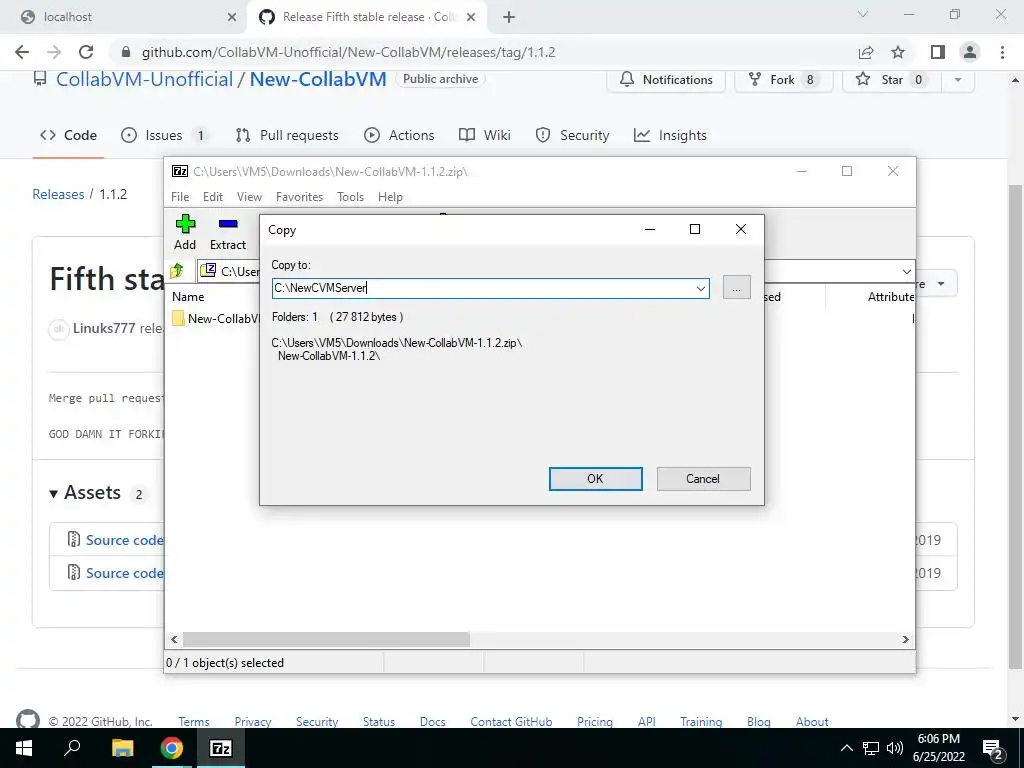
Task: Collapse the Assets section triangle
Action: (x=54, y=494)
